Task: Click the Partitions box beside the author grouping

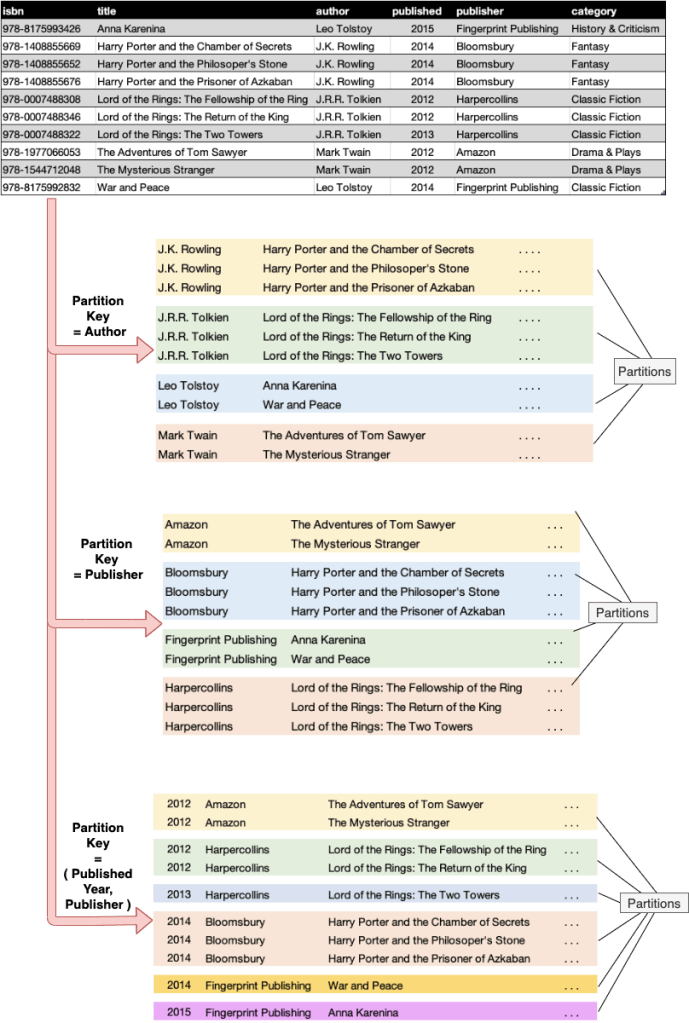Action: [644, 372]
